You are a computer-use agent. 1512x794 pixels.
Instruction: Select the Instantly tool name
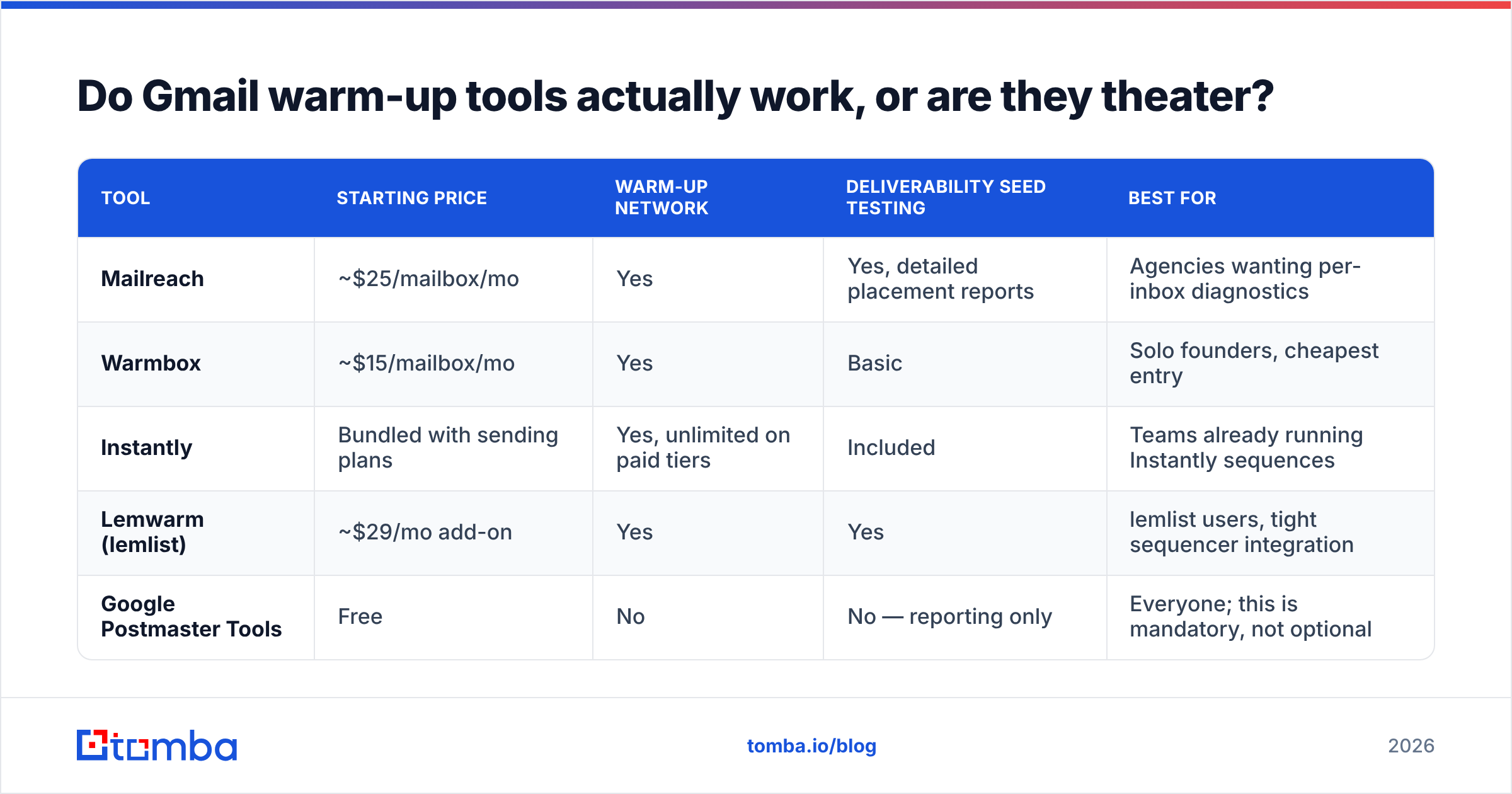(x=147, y=447)
